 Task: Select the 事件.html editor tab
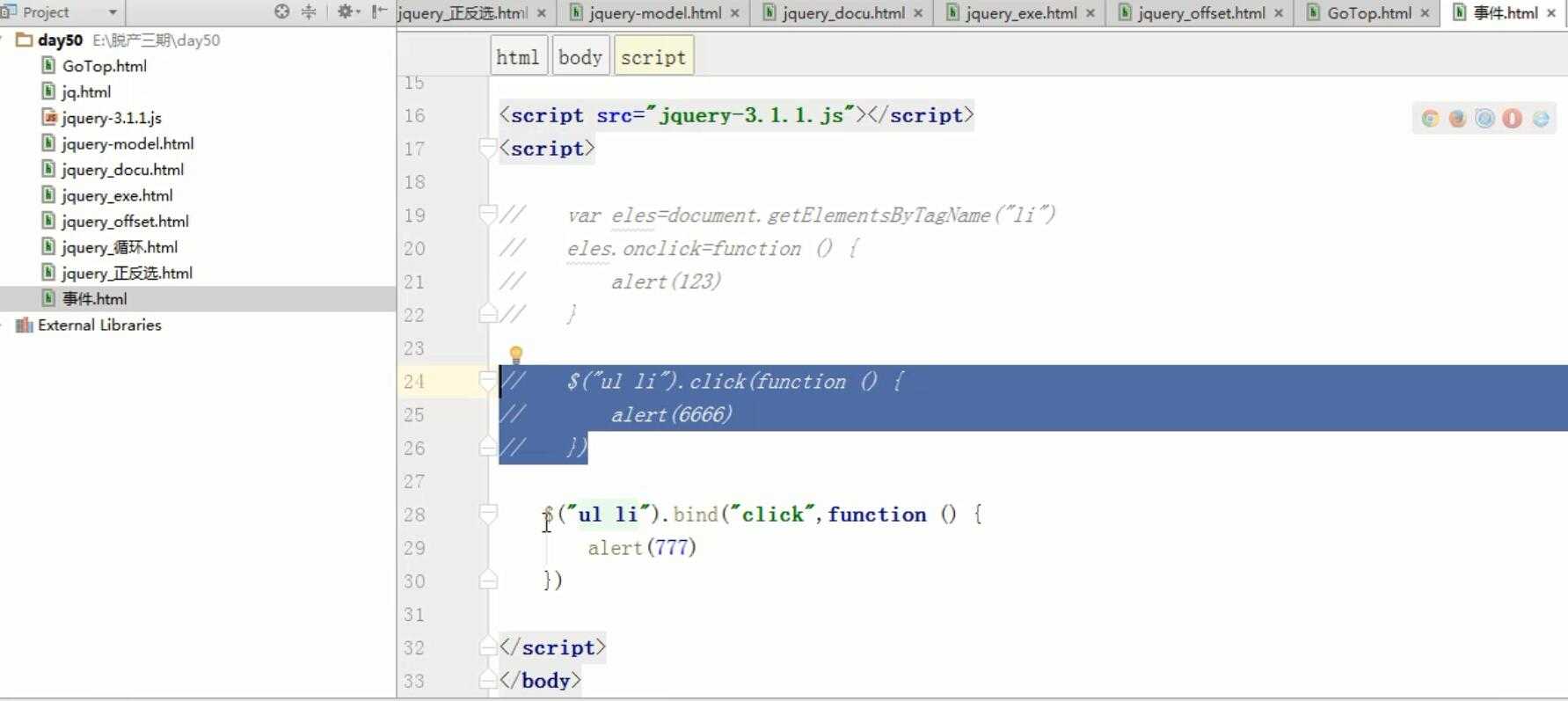tap(1505, 13)
